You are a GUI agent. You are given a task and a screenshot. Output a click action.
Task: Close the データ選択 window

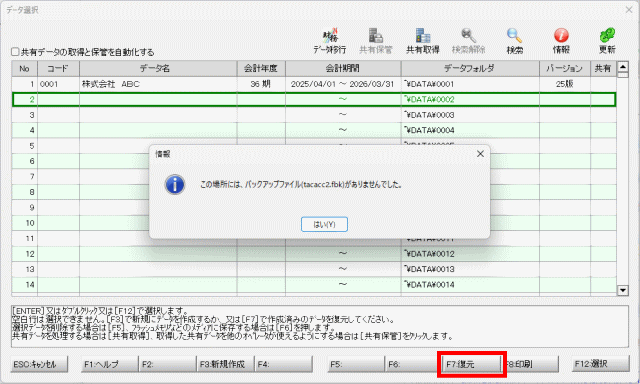(629, 9)
